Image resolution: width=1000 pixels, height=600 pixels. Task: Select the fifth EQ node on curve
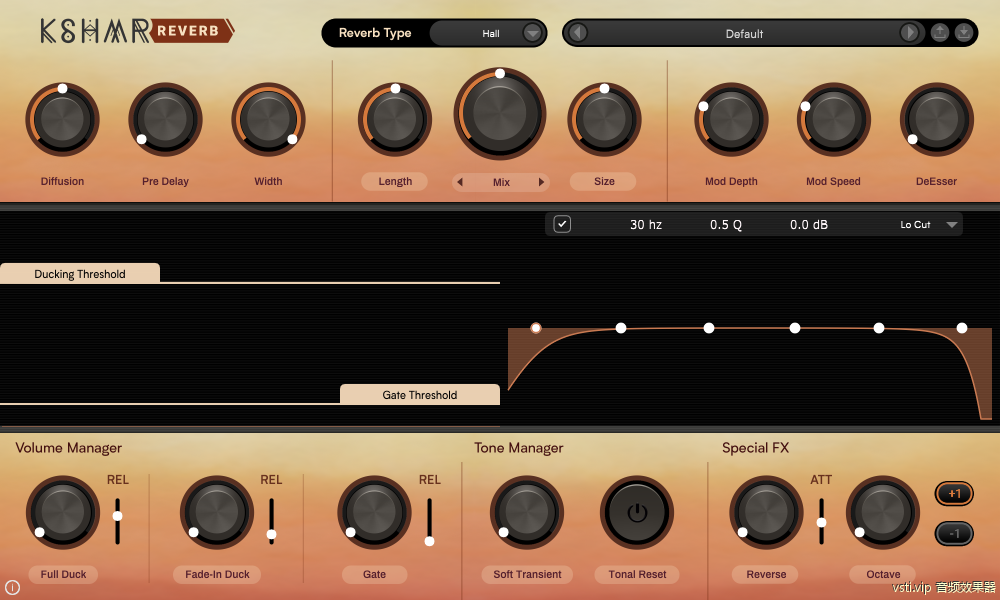point(879,328)
